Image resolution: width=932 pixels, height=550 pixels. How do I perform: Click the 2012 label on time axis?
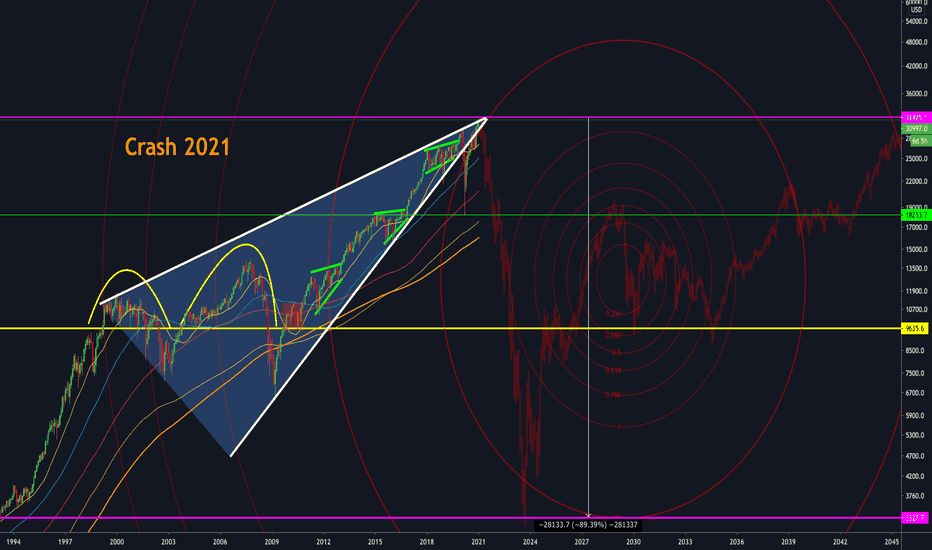323,542
